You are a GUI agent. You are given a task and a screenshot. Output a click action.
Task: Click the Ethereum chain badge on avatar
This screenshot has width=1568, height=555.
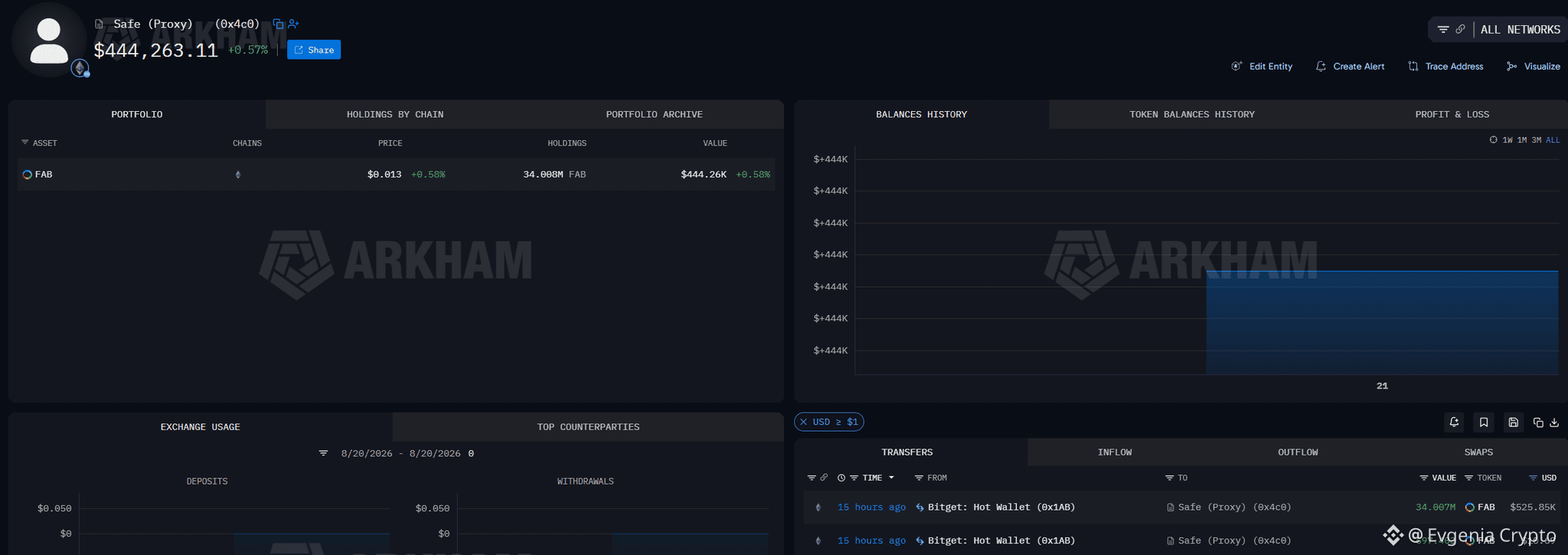[x=80, y=68]
